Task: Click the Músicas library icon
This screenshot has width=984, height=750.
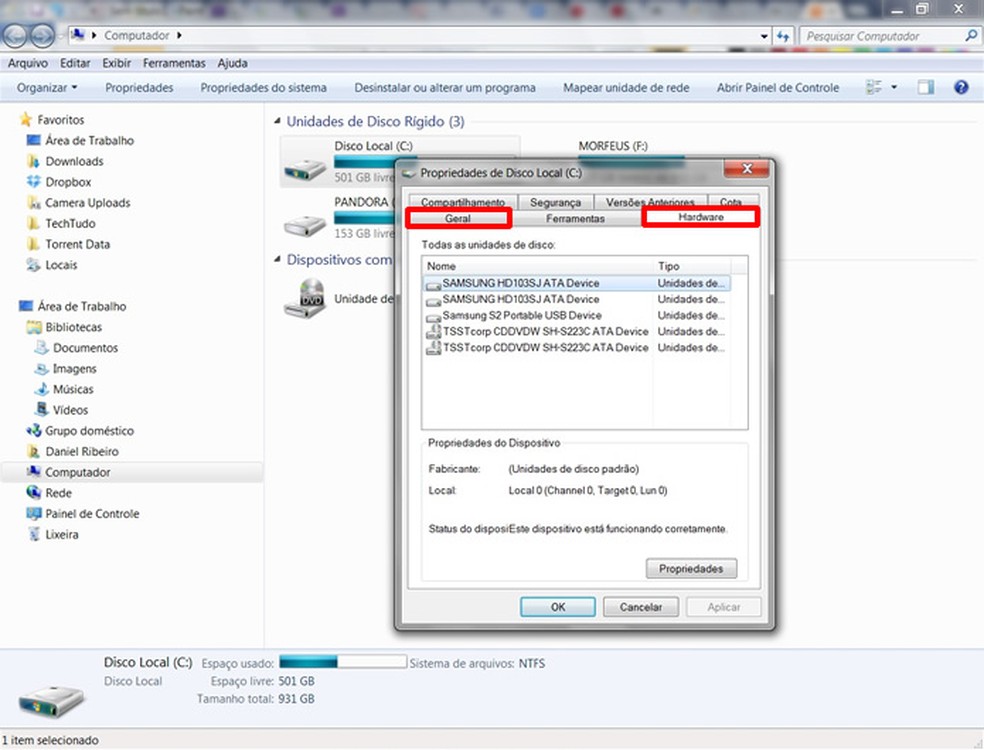Action: pyautogui.click(x=41, y=389)
